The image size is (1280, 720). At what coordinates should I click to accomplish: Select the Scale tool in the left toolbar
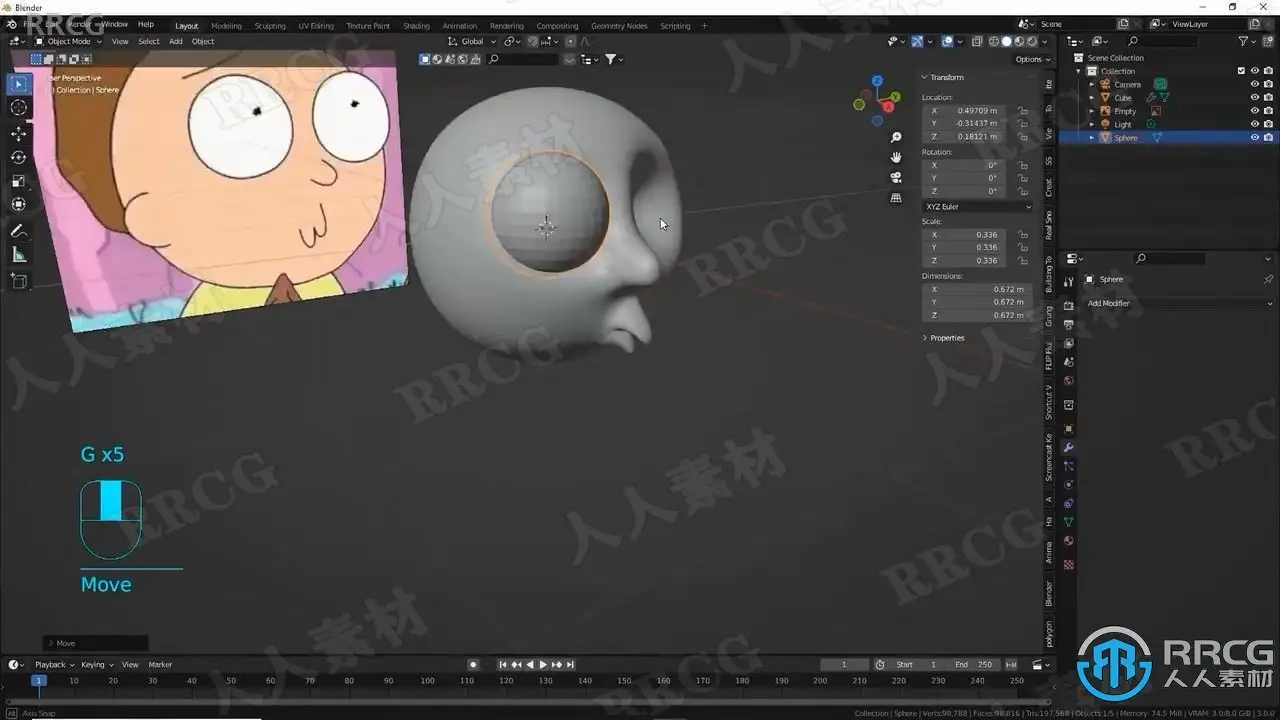pyautogui.click(x=19, y=181)
